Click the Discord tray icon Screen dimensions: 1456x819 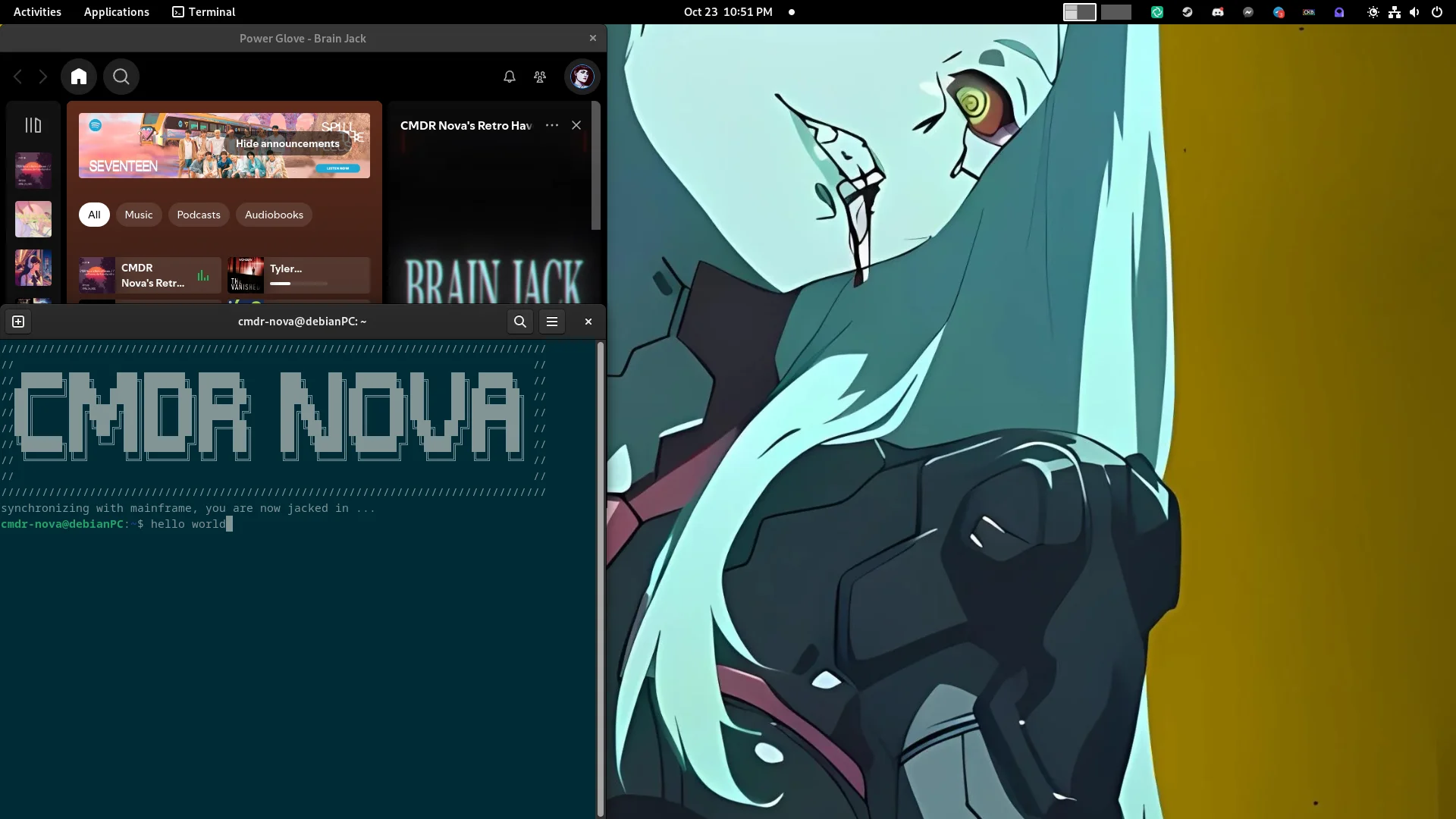tap(1218, 12)
